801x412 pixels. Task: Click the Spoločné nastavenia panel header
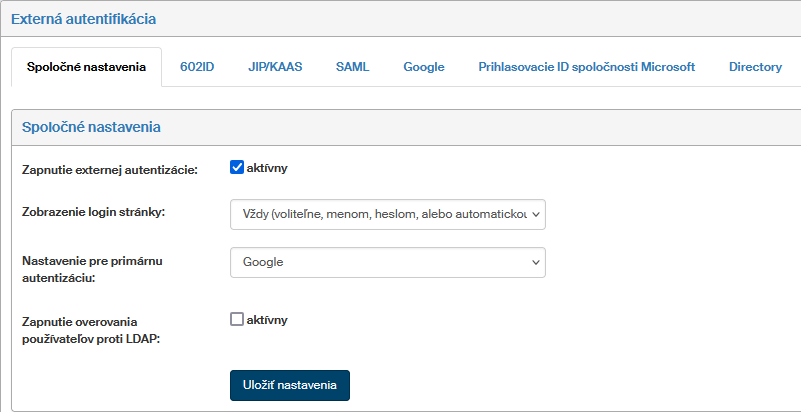click(92, 127)
